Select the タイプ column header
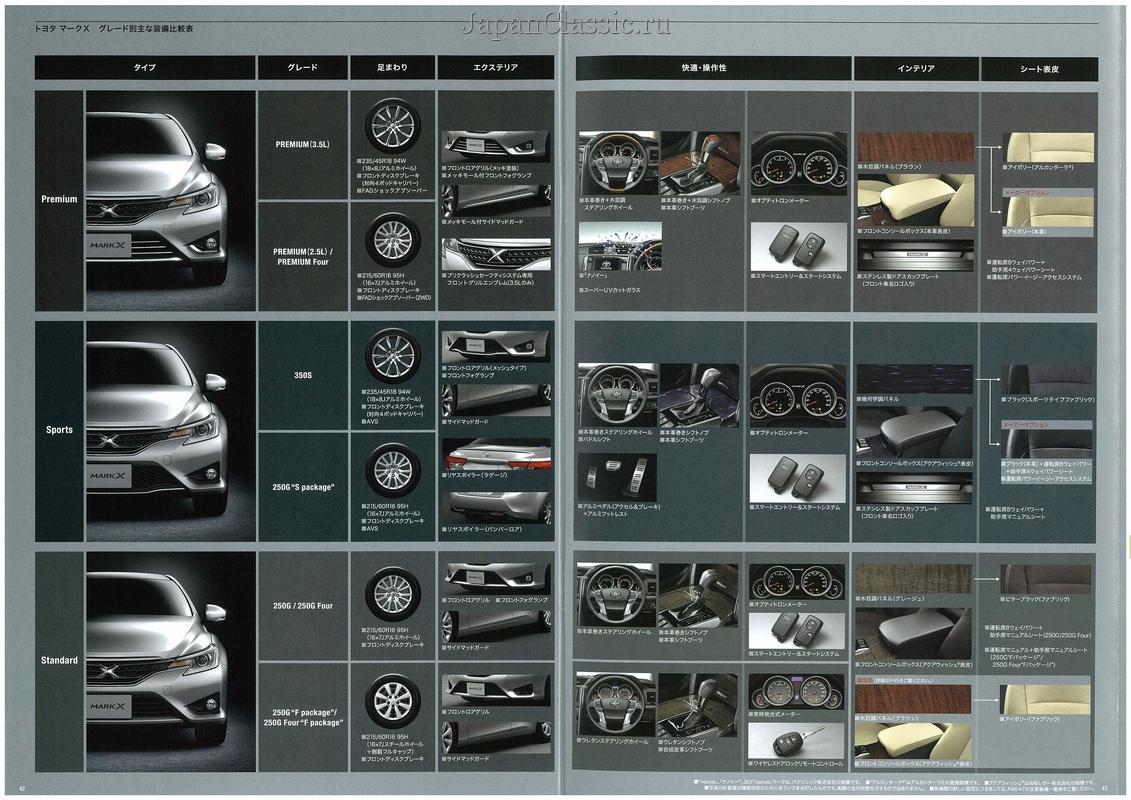Viewport: 1131px width, 800px height. coord(145,67)
